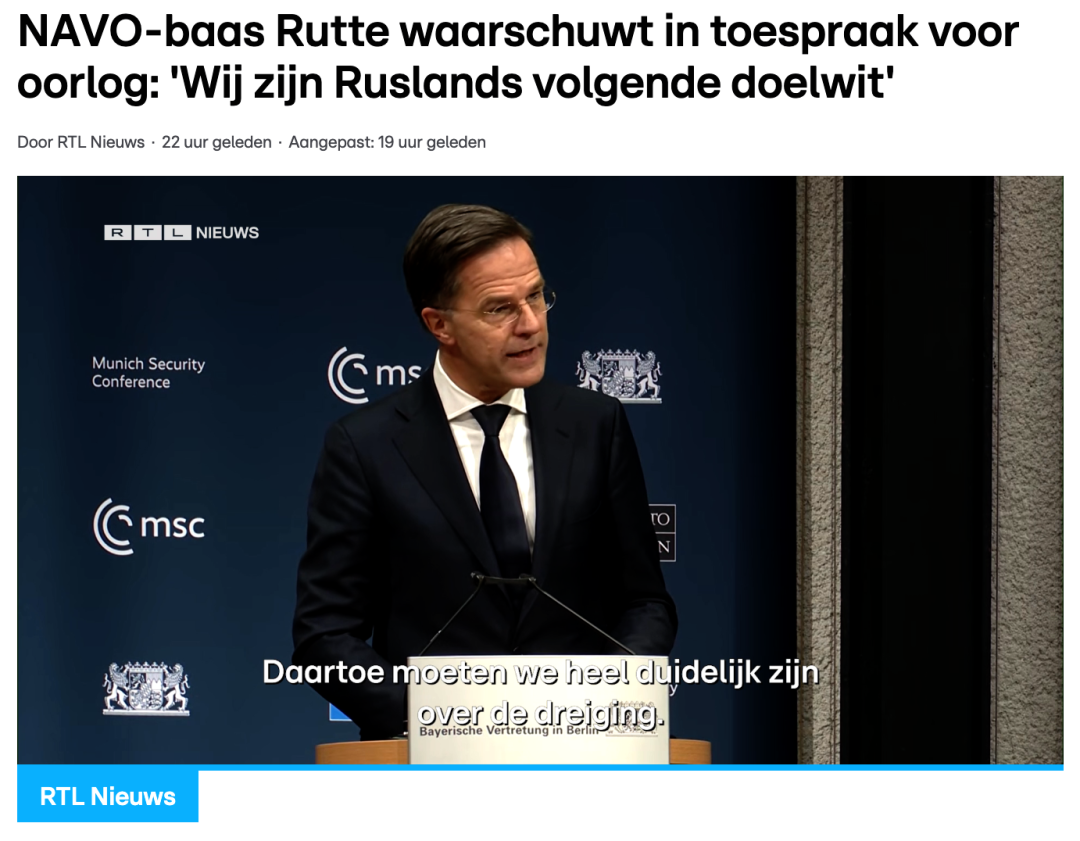Click the dark doorway right of the speaker
The image size is (1080, 841).
[918, 470]
